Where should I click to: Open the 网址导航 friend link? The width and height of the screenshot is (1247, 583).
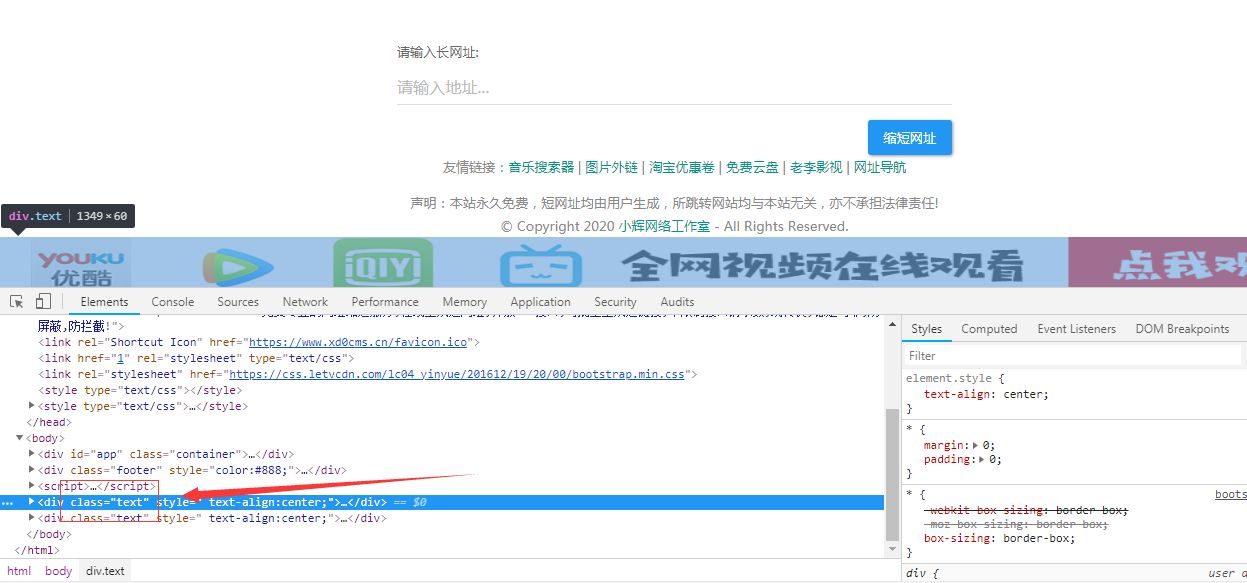click(880, 167)
